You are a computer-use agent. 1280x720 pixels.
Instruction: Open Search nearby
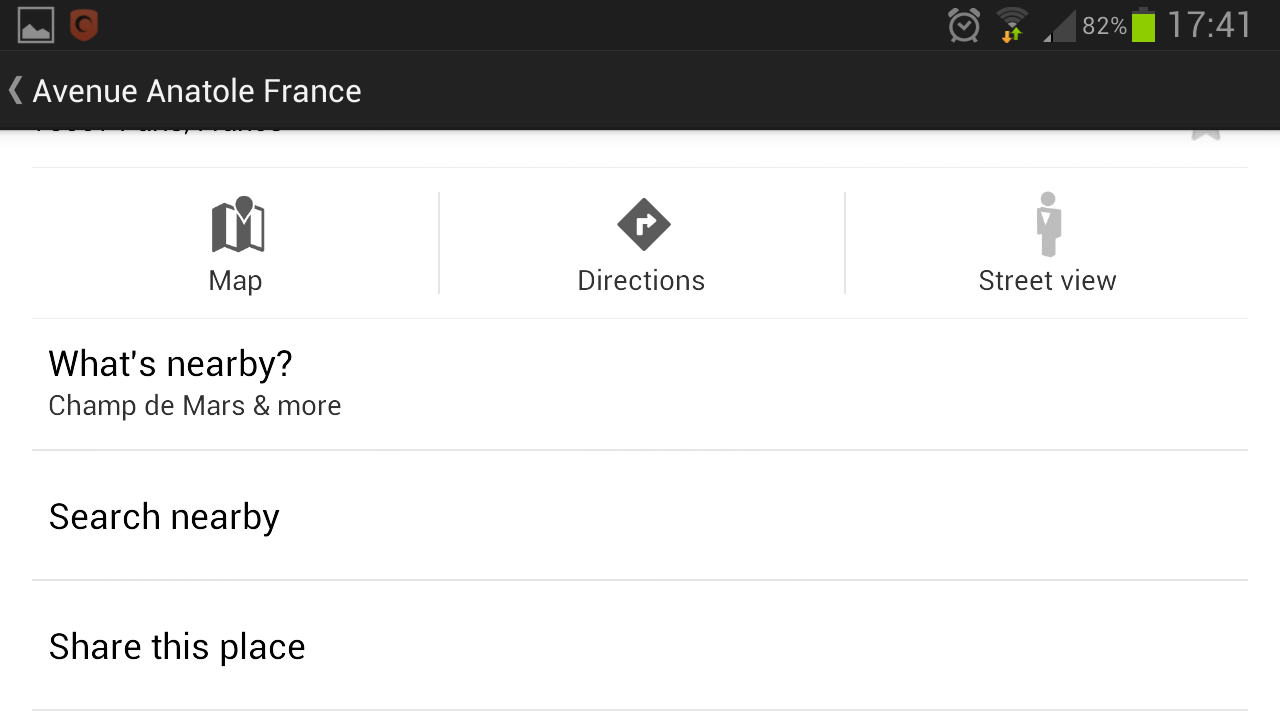pos(164,517)
